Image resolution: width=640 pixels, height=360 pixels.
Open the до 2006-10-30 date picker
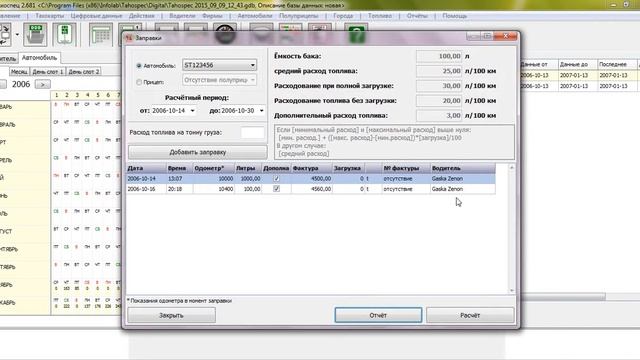click(261, 111)
